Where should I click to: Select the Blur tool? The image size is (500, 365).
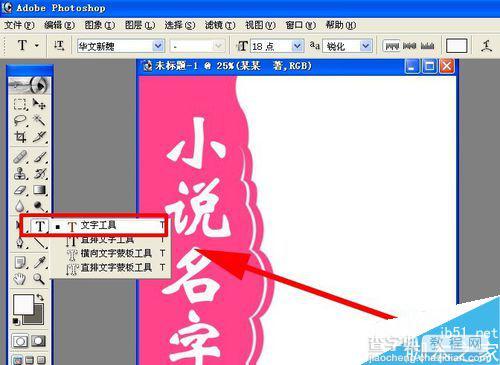[20, 206]
